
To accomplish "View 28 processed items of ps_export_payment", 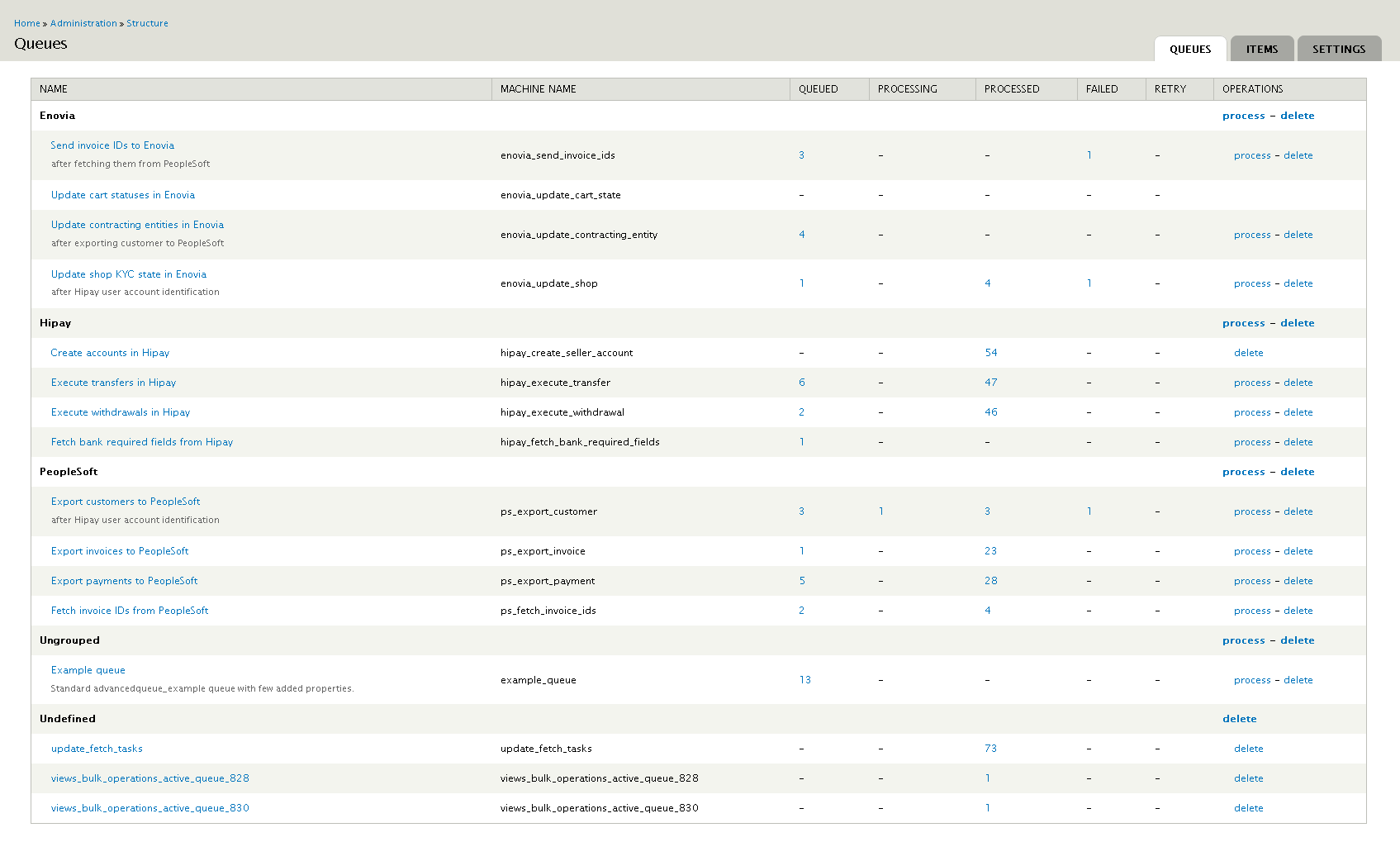I will point(991,581).
